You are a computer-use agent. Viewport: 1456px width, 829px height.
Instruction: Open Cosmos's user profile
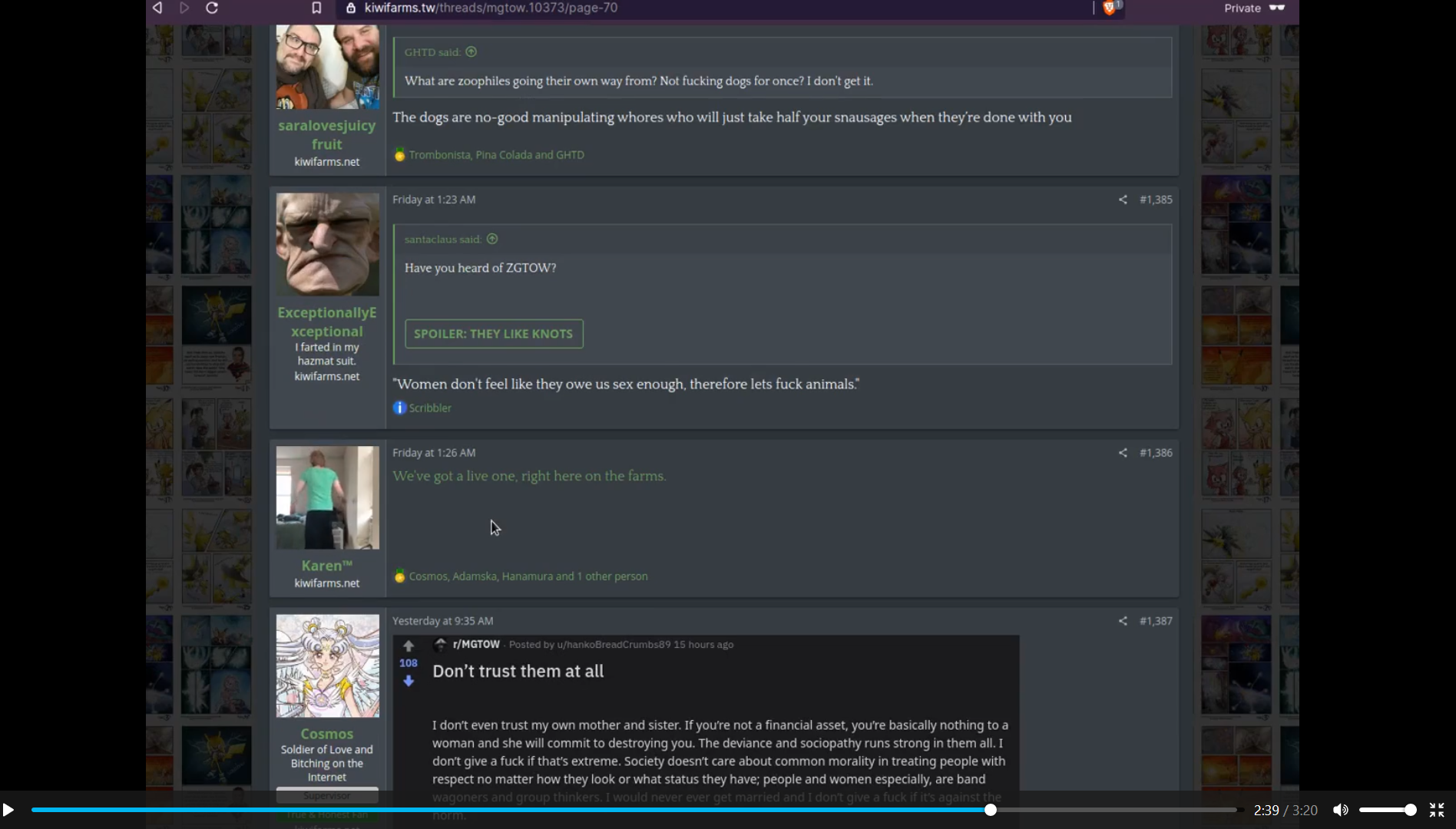coord(327,734)
